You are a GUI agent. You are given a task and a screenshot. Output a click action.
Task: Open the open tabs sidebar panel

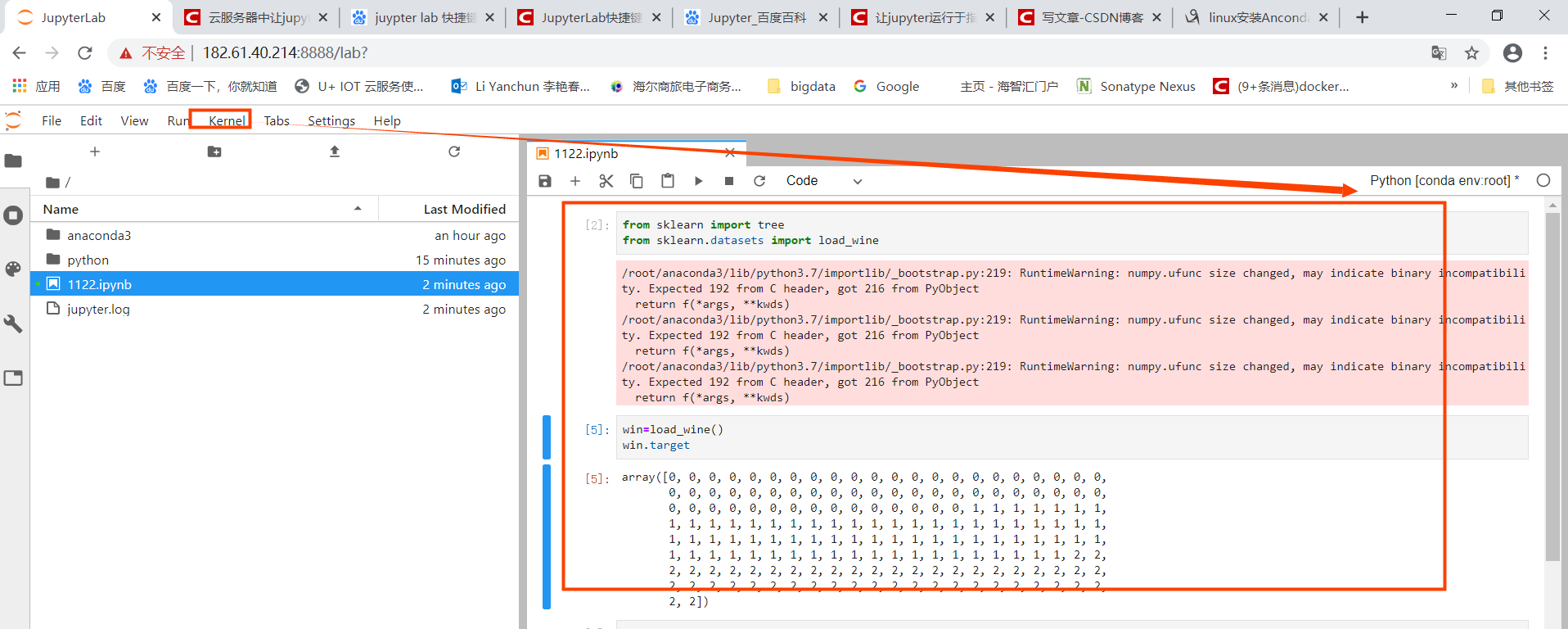click(x=13, y=378)
